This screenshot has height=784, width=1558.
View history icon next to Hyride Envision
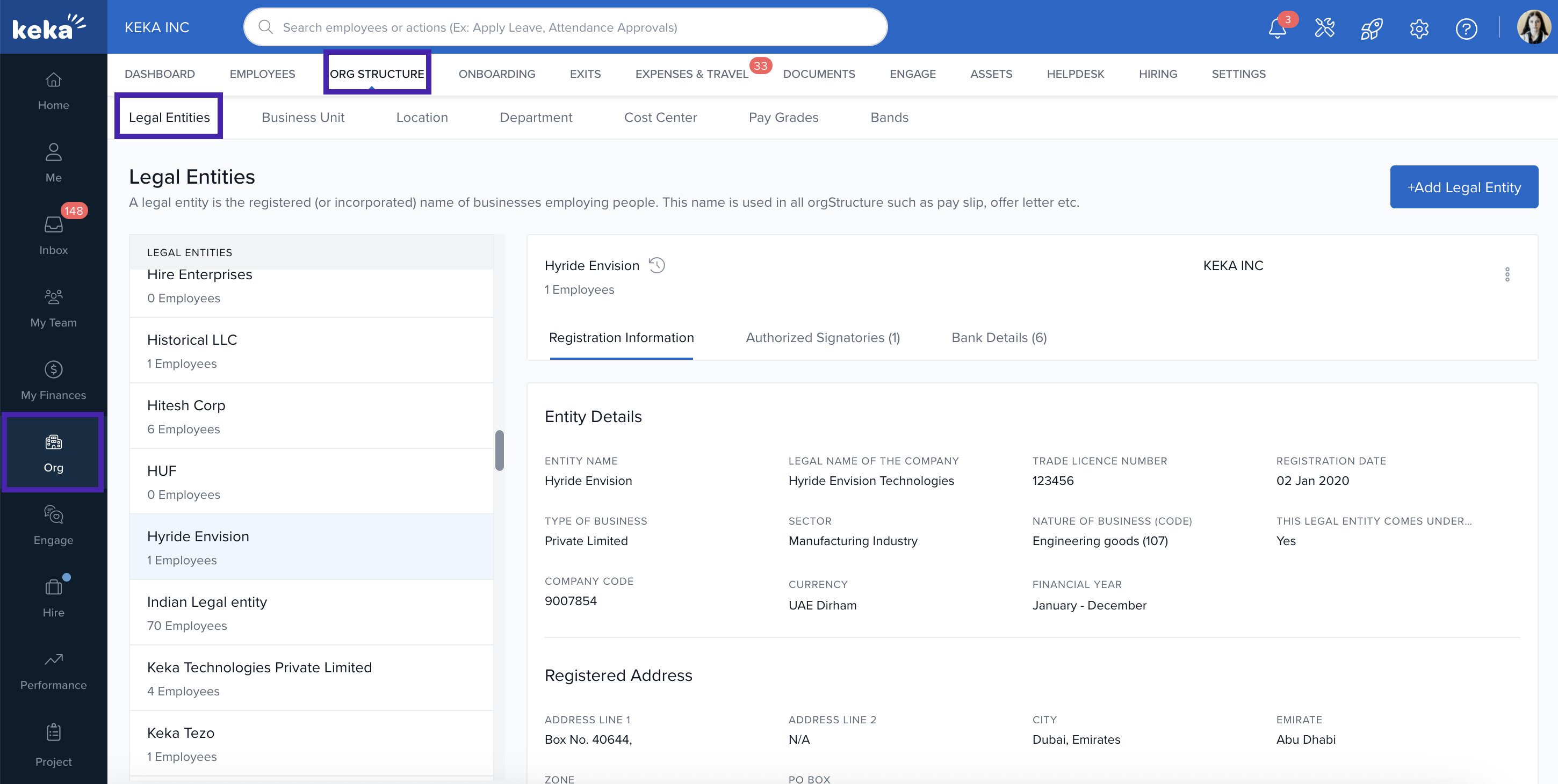coord(657,265)
